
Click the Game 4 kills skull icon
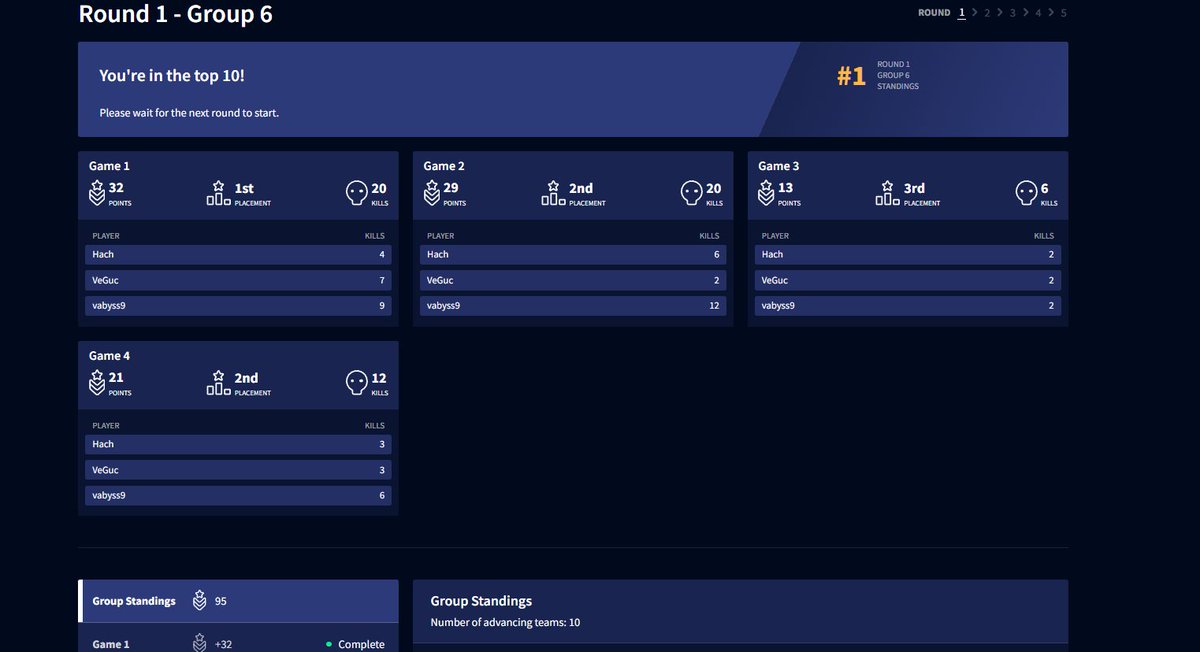(356, 383)
